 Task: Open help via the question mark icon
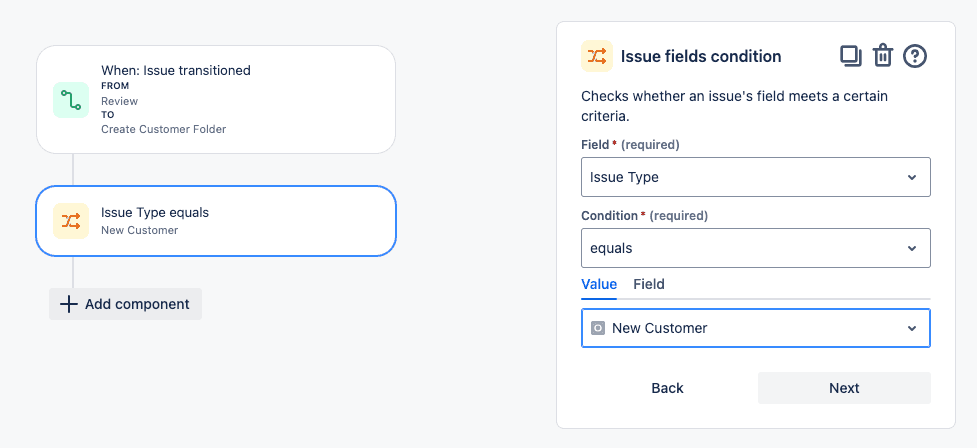point(915,56)
